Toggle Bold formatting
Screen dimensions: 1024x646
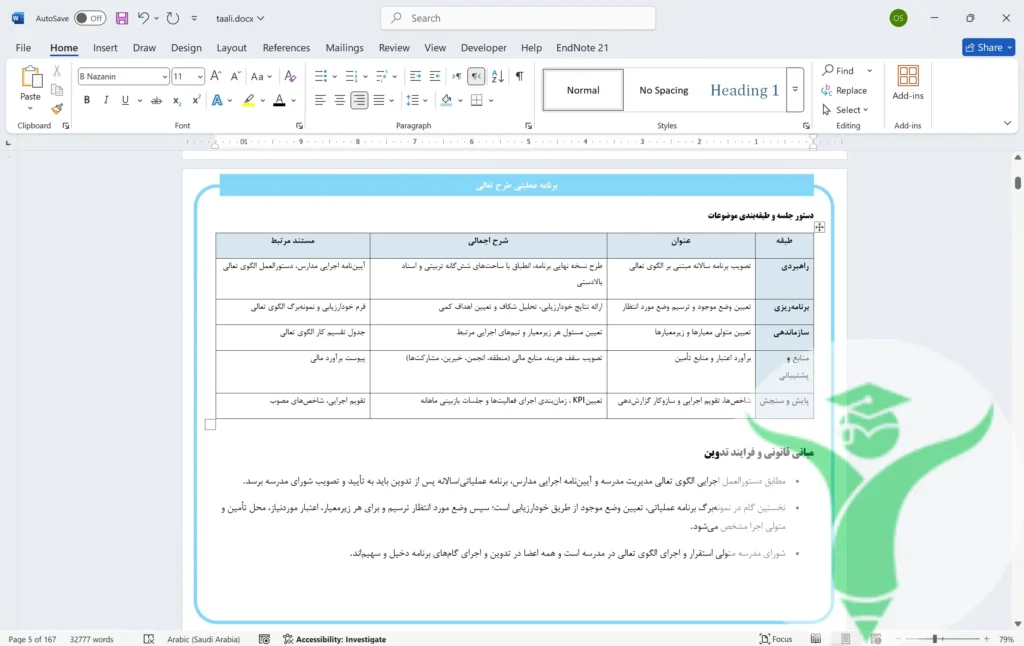click(87, 101)
